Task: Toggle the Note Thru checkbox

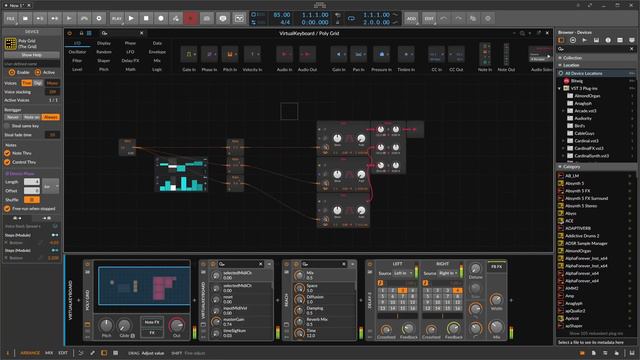Action: 7,153
